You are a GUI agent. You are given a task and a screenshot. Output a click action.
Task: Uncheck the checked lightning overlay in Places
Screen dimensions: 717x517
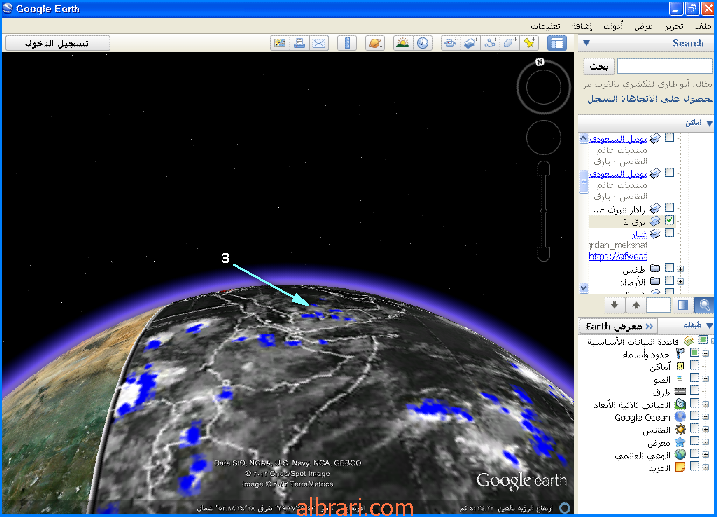(669, 220)
